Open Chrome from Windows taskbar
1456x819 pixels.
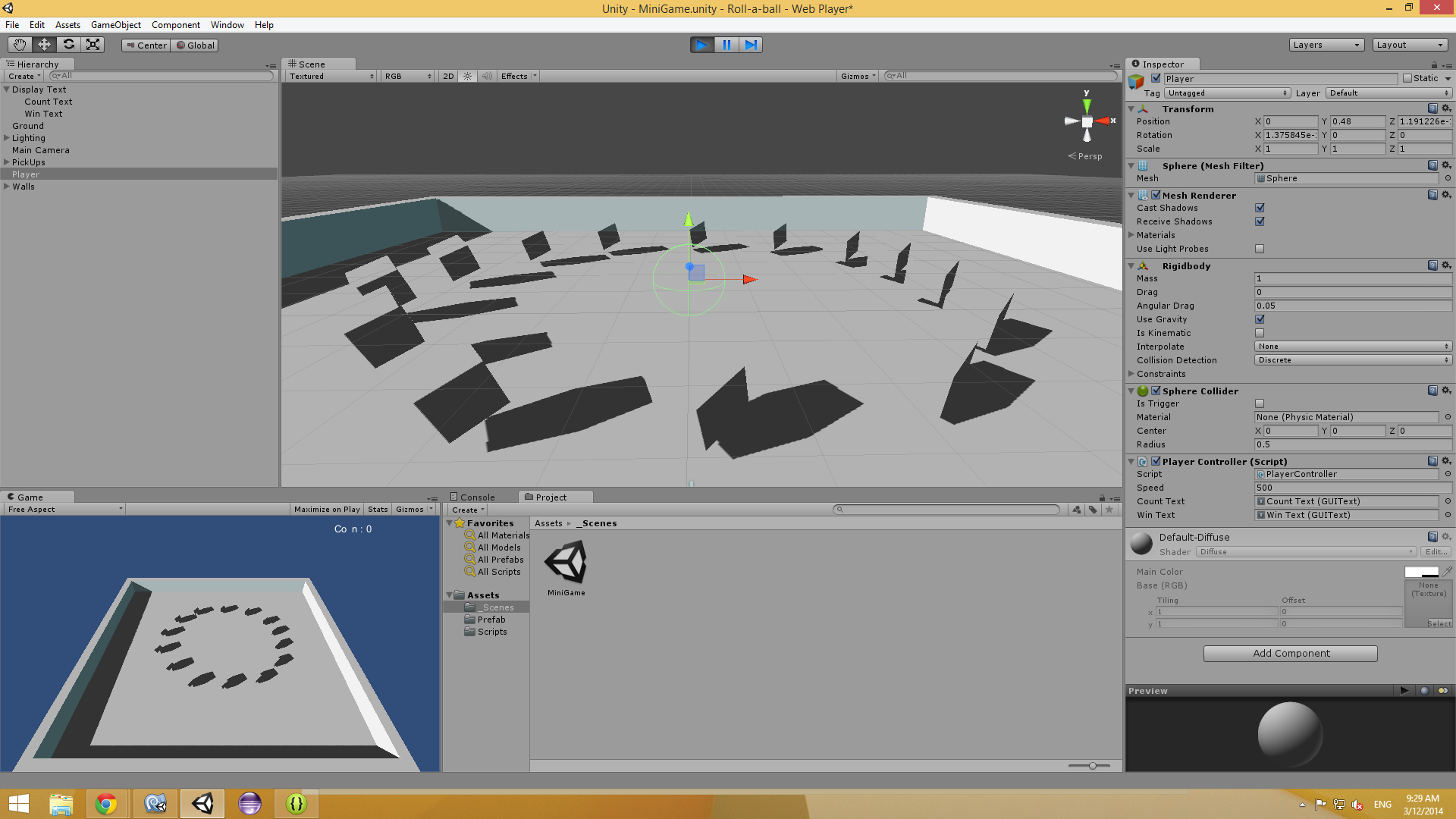point(106,804)
